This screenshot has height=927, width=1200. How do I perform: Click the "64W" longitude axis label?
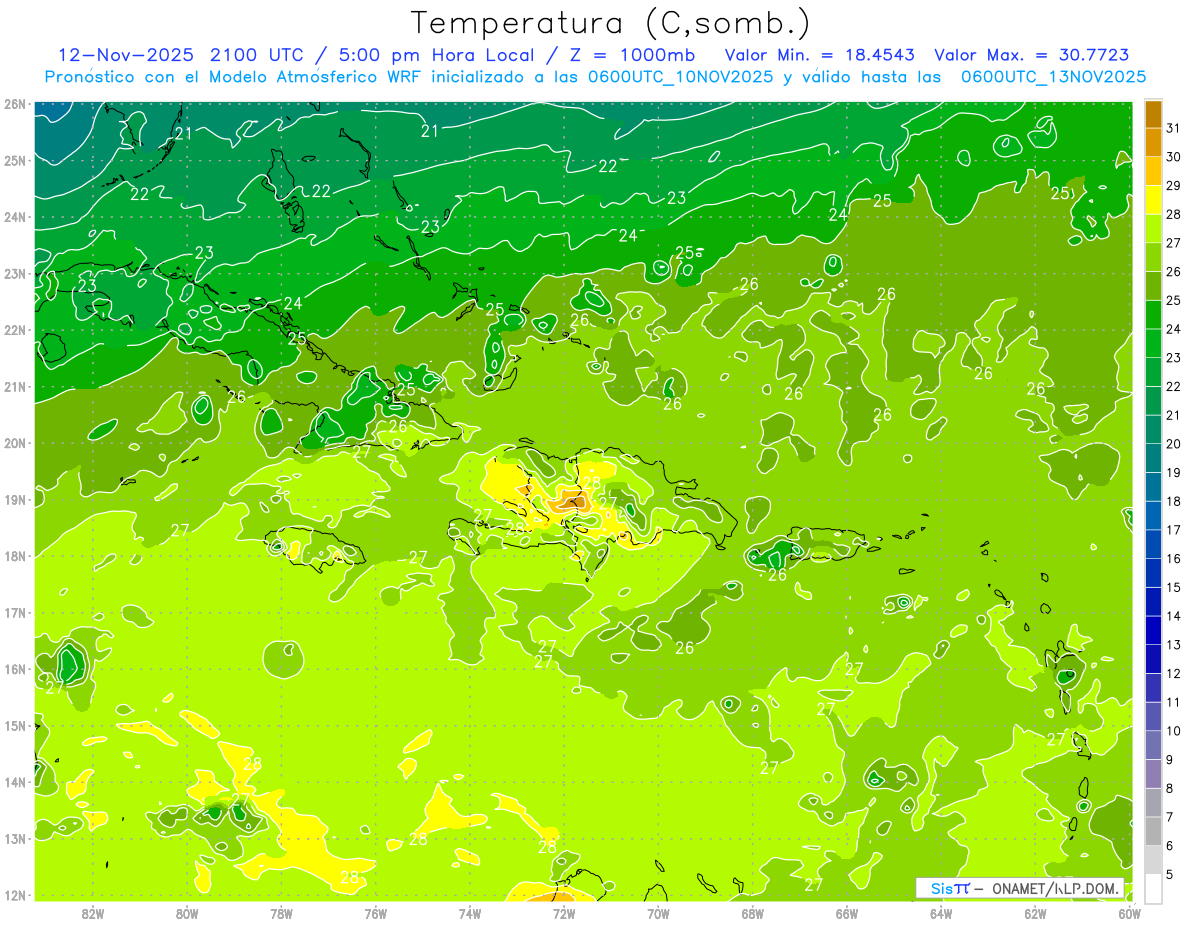(941, 912)
